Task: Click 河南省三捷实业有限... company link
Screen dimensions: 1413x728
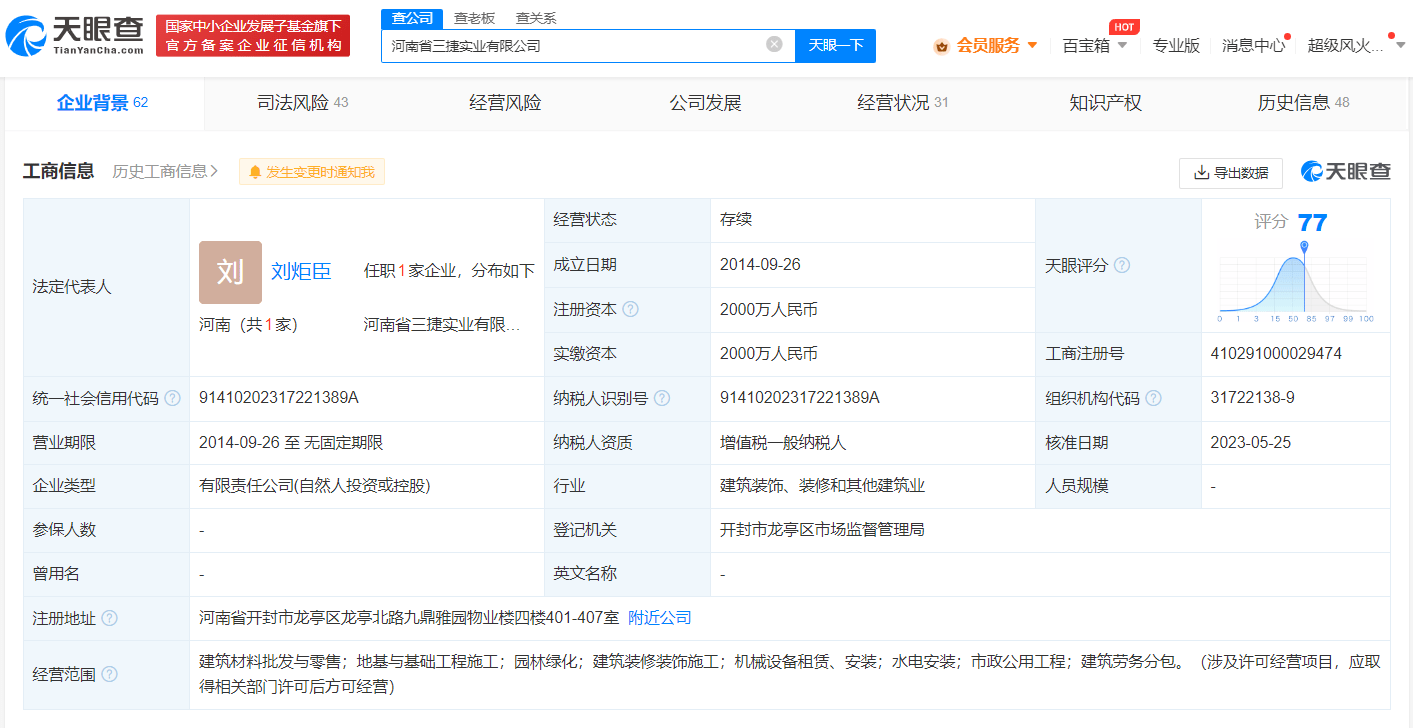Action: coord(441,325)
